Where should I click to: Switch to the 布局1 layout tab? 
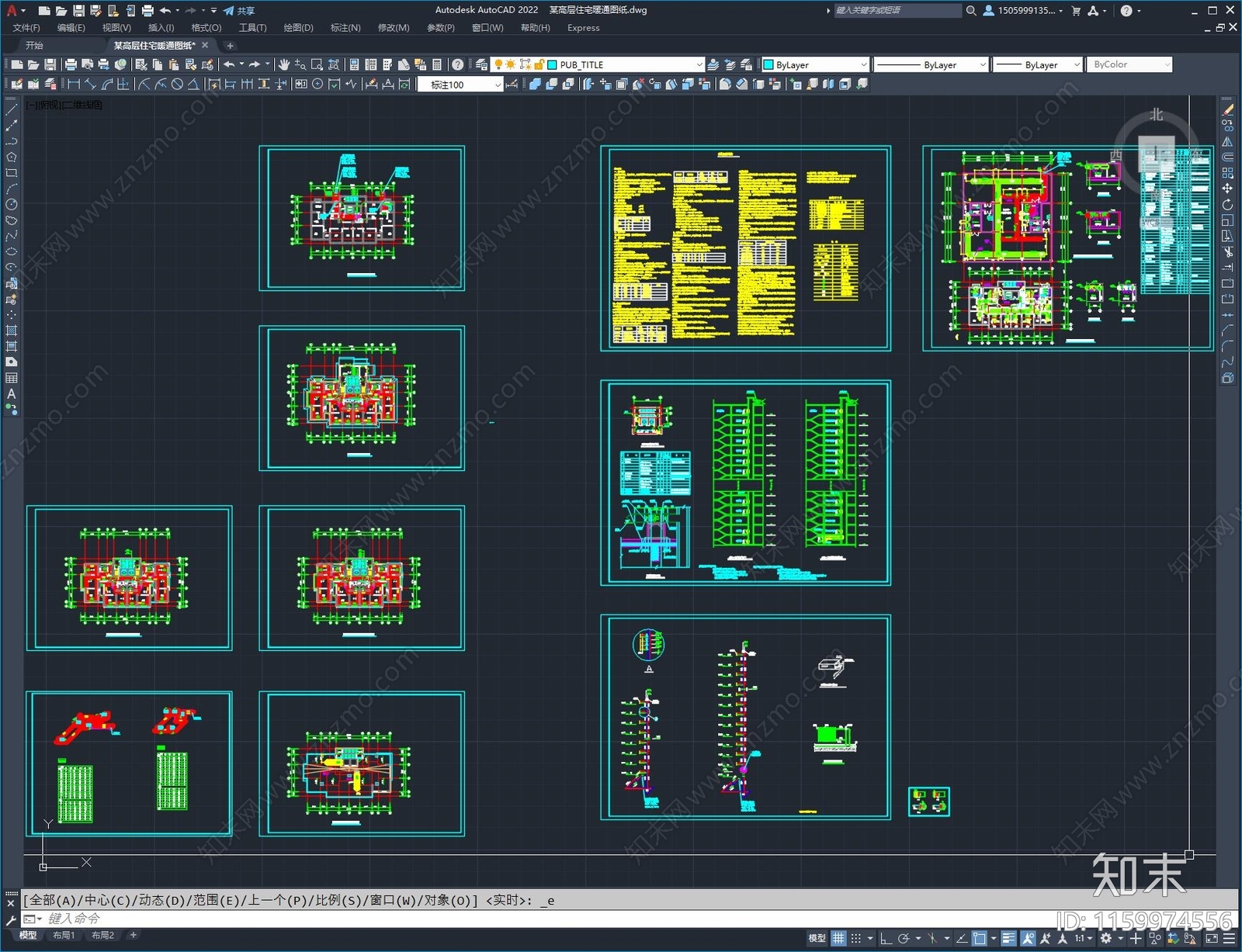pyautogui.click(x=64, y=935)
